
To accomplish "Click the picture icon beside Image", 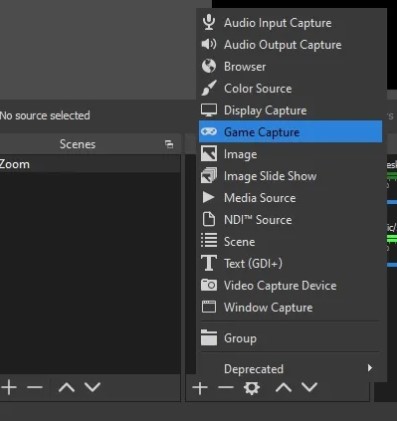I will coord(209,154).
